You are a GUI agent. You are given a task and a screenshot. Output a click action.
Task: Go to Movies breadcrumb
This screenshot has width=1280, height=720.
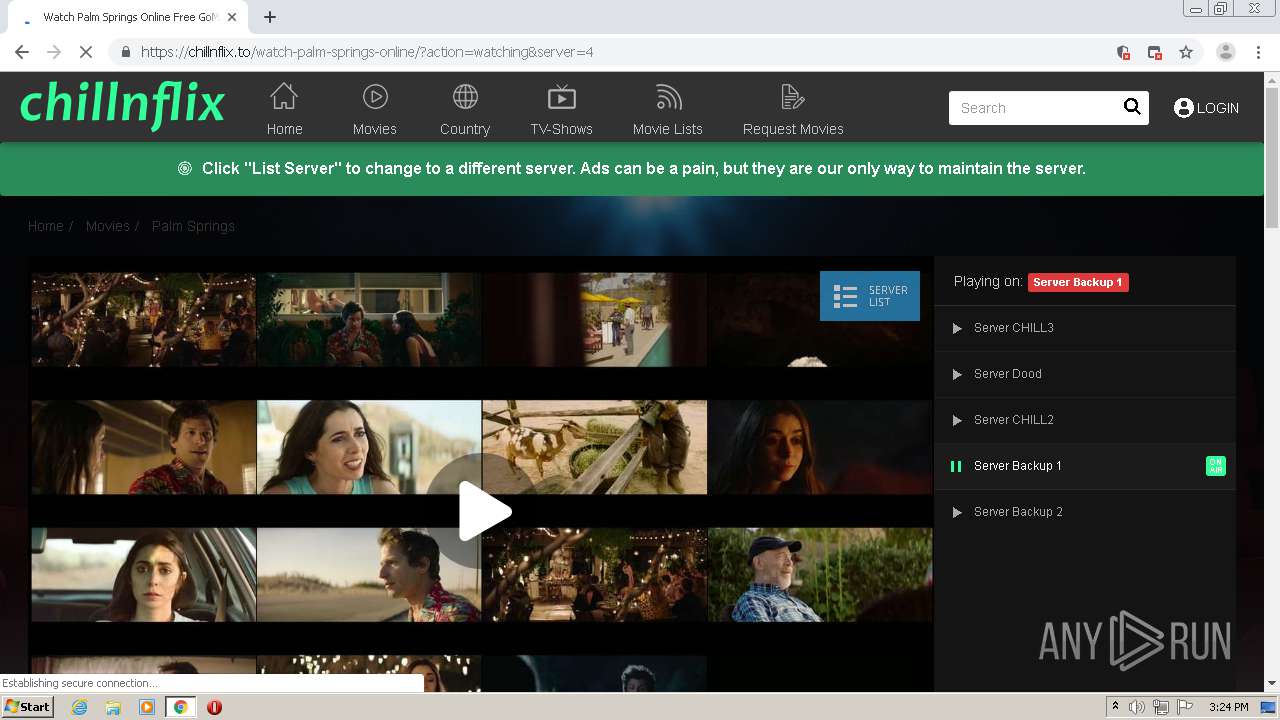tap(107, 226)
